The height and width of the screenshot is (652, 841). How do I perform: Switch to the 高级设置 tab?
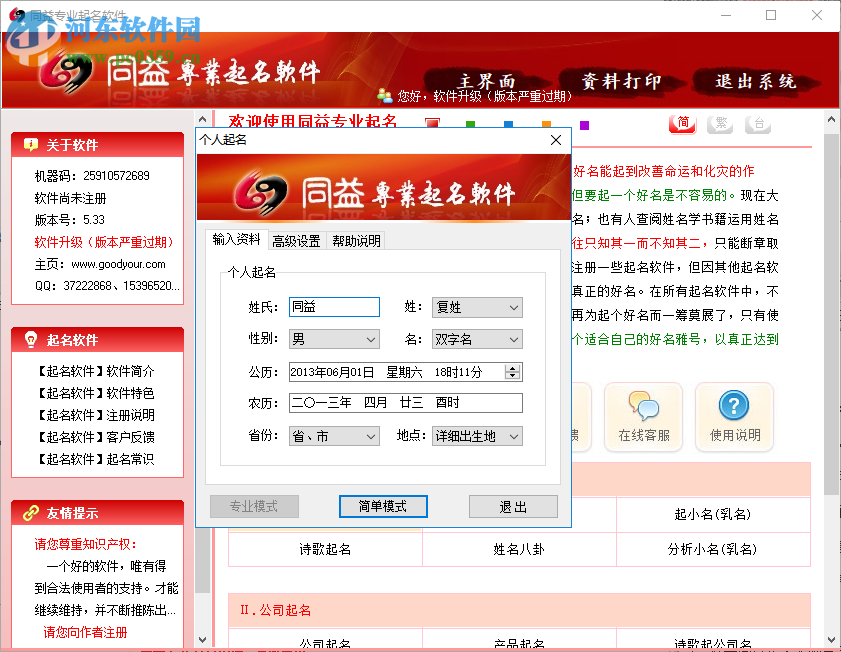pyautogui.click(x=296, y=240)
